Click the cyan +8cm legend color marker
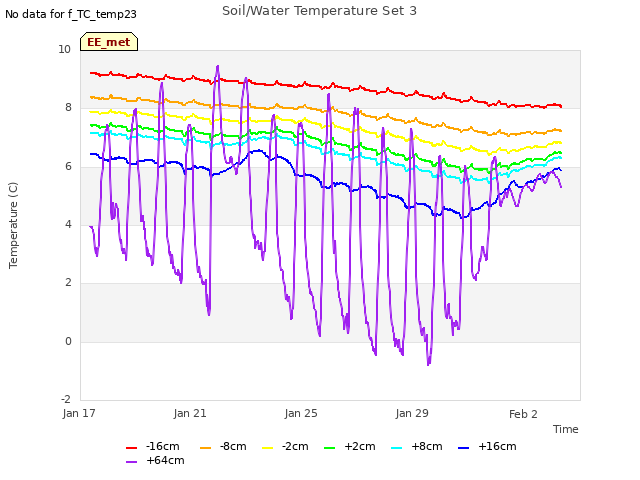This screenshot has width=640, height=480. [x=396, y=448]
